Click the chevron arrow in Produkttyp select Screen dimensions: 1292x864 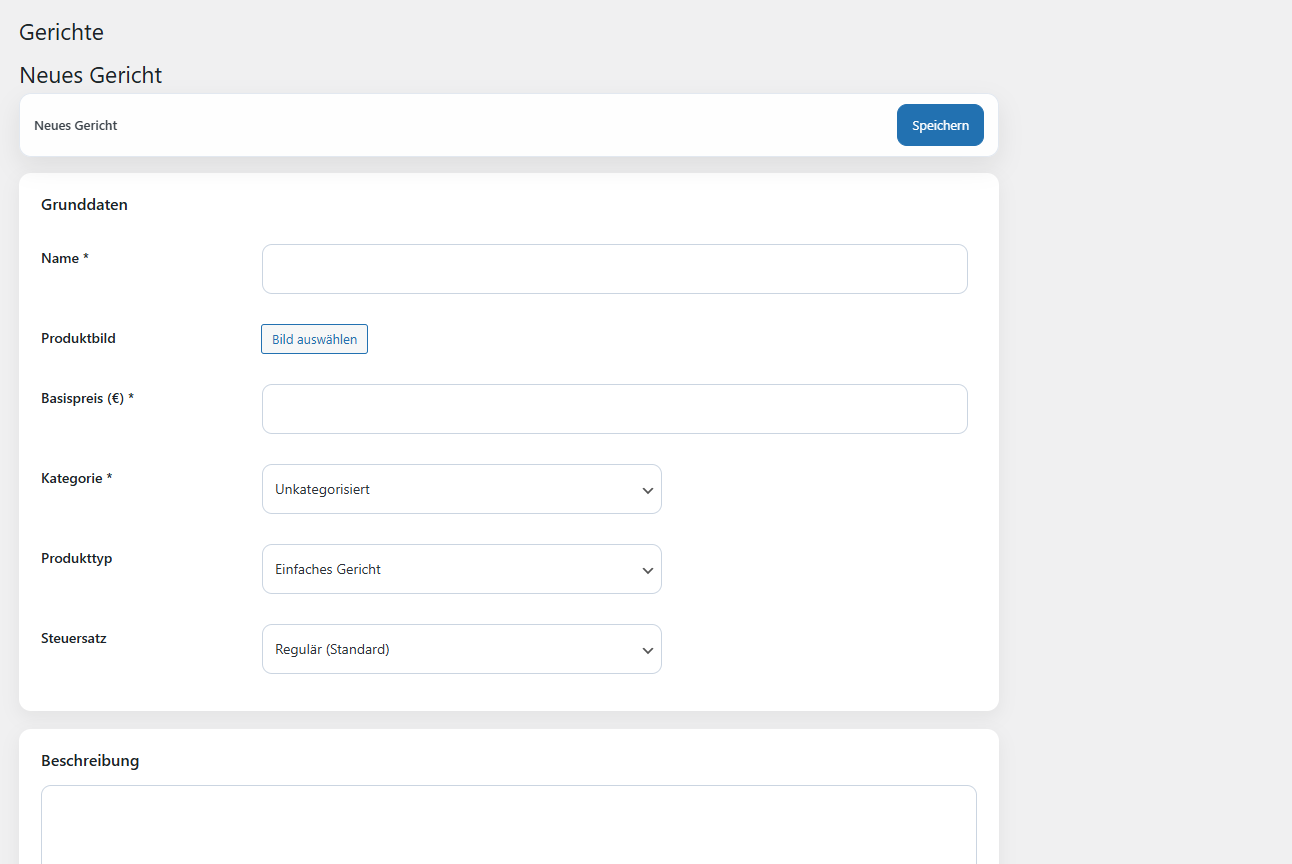coord(647,570)
